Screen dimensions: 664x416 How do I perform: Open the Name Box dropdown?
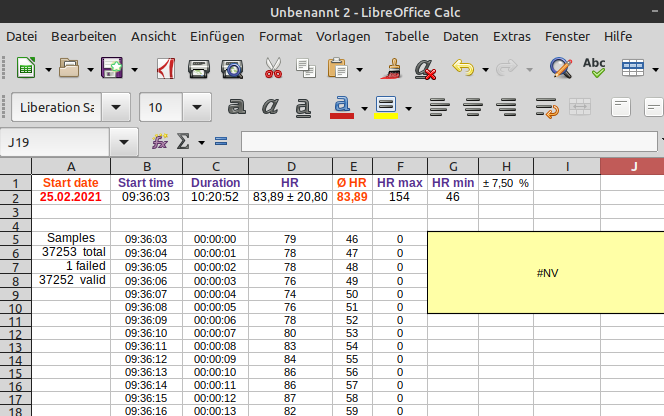[x=124, y=142]
